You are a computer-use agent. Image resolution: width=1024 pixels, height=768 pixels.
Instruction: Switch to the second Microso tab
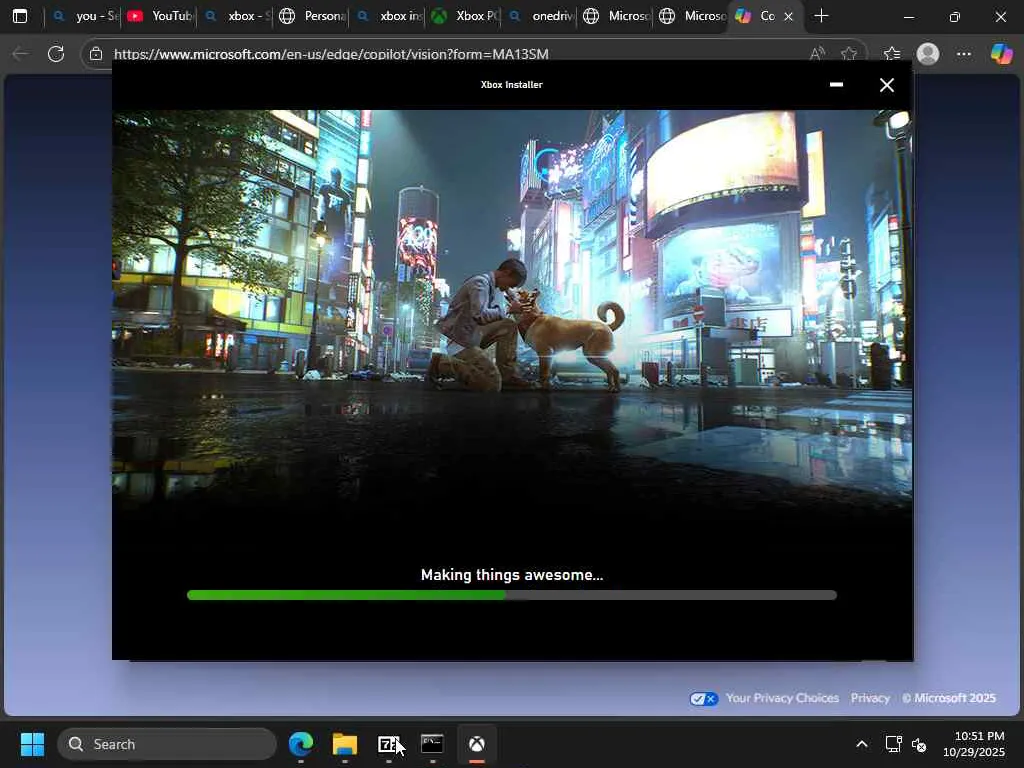(x=692, y=16)
